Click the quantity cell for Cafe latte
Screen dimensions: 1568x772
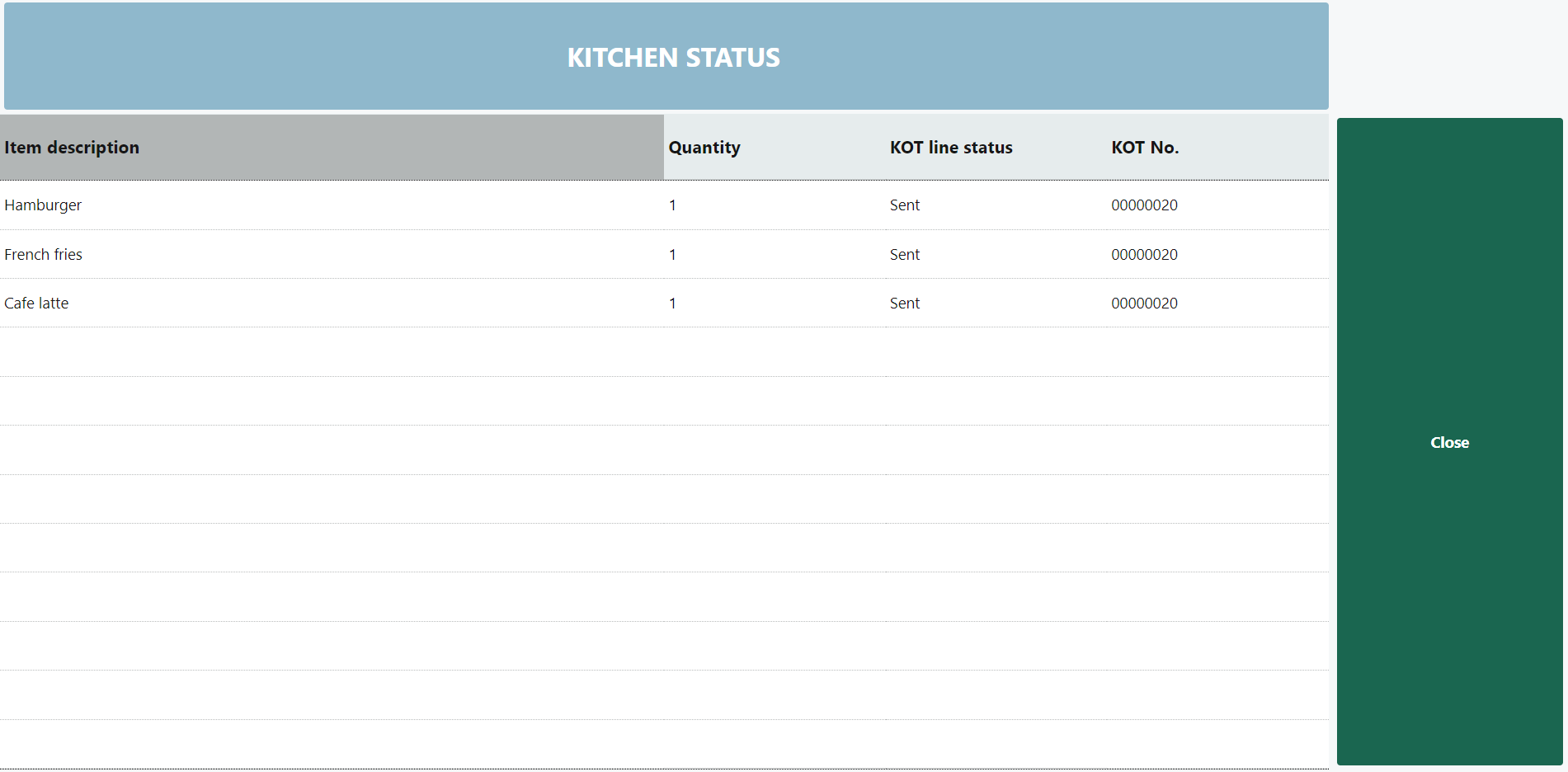point(673,304)
